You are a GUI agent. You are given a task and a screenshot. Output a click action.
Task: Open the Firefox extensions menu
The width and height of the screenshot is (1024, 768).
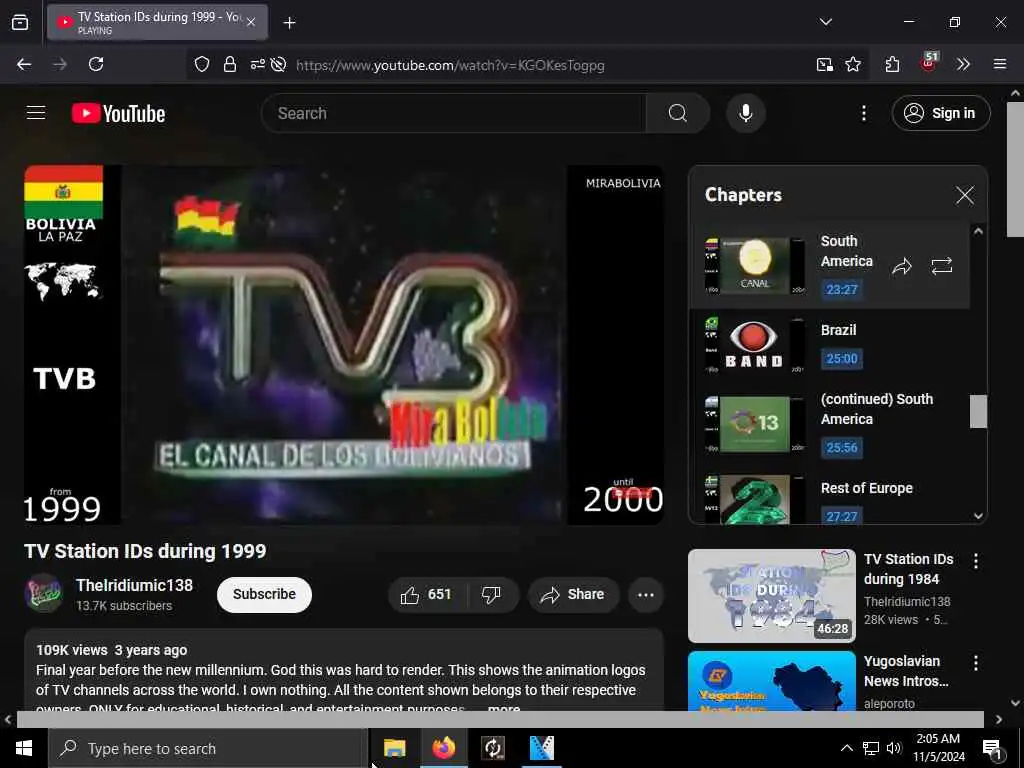click(x=892, y=64)
